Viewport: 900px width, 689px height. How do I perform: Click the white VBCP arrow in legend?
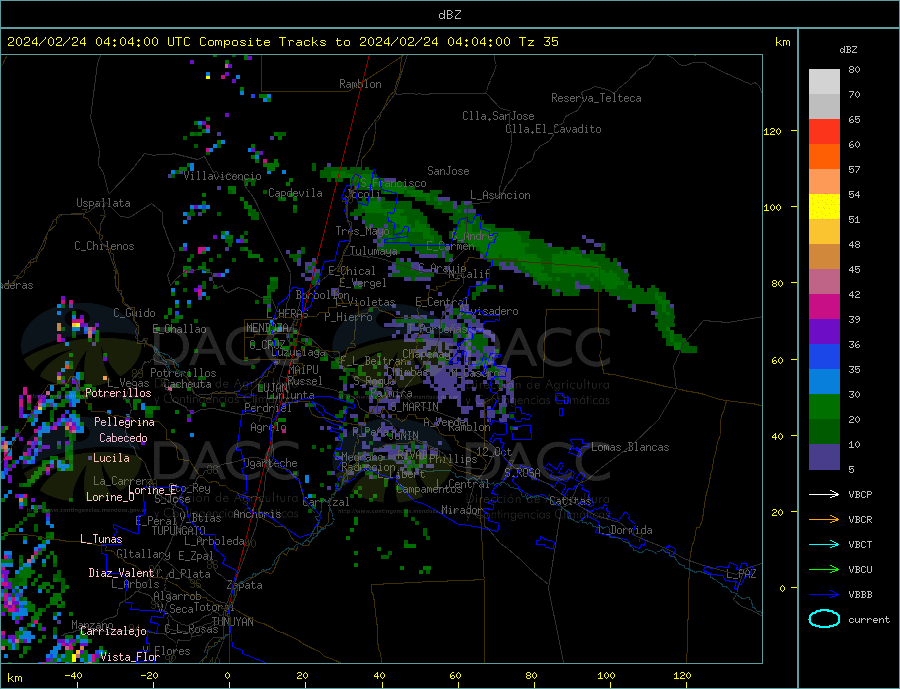(825, 494)
